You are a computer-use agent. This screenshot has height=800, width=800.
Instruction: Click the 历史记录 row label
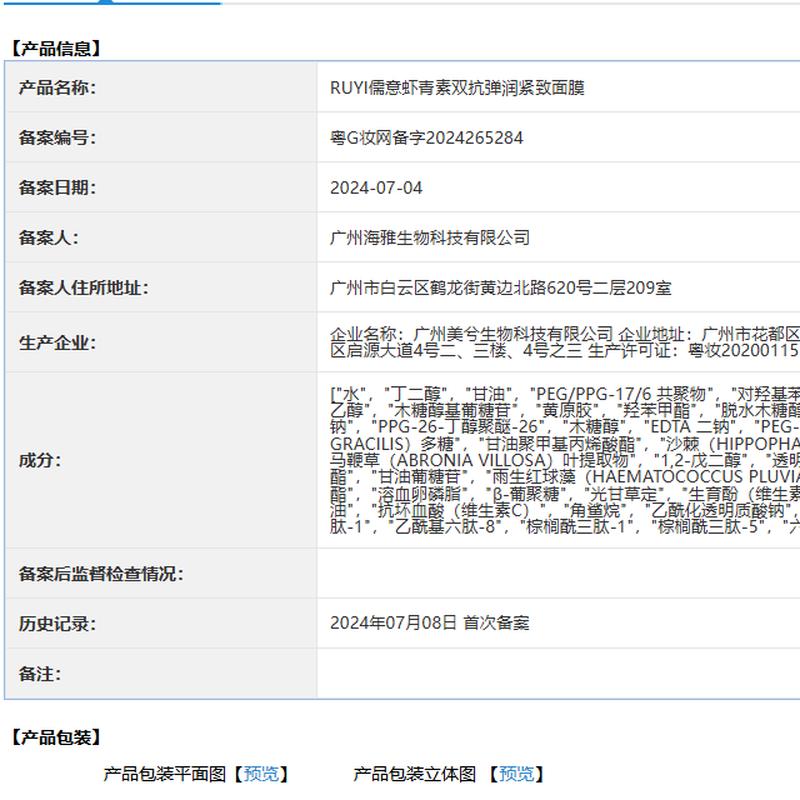[x=57, y=624]
